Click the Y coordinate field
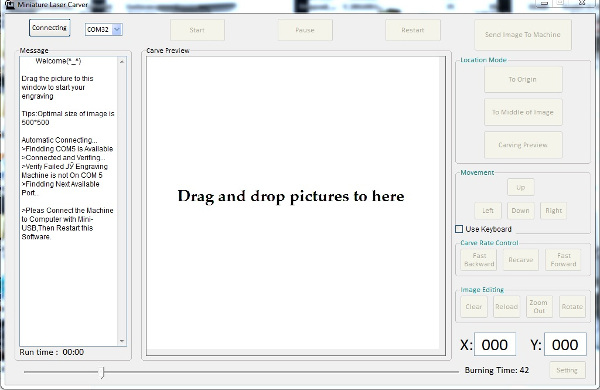This screenshot has height=390, width=600. tap(565, 345)
